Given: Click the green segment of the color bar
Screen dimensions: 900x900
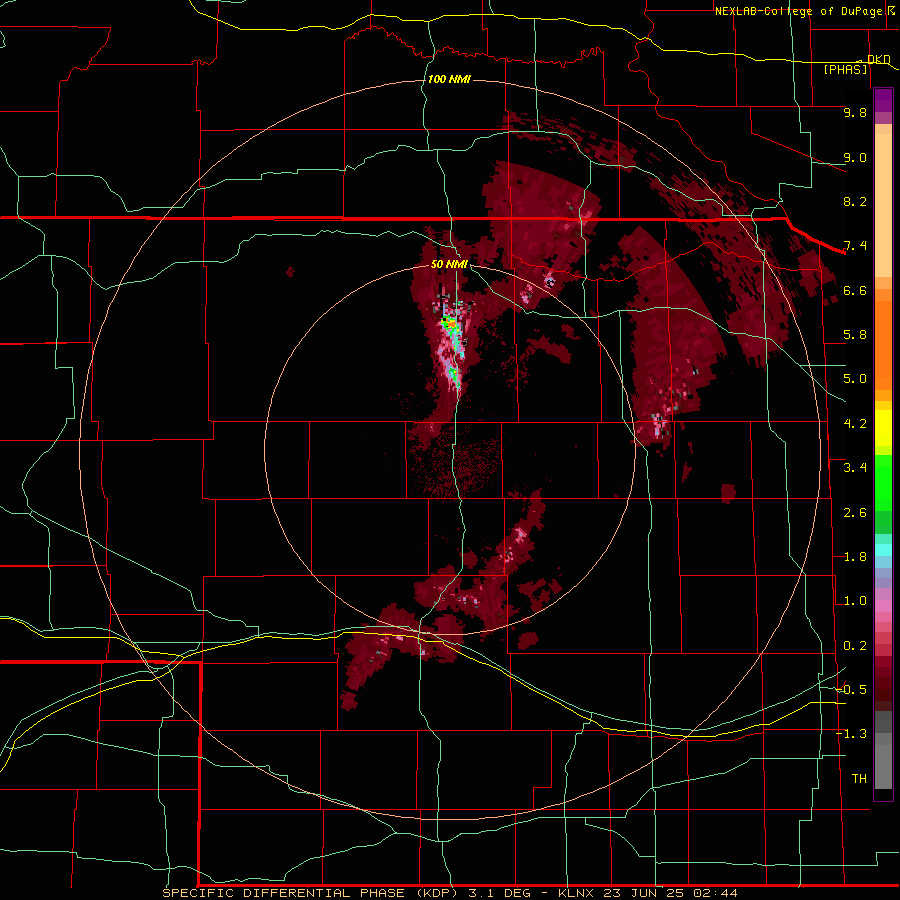Looking at the screenshot, I should point(883,485).
